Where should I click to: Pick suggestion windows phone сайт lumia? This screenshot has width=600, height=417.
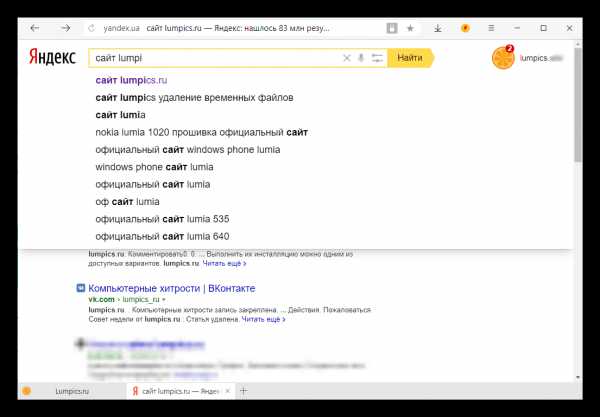tap(154, 167)
